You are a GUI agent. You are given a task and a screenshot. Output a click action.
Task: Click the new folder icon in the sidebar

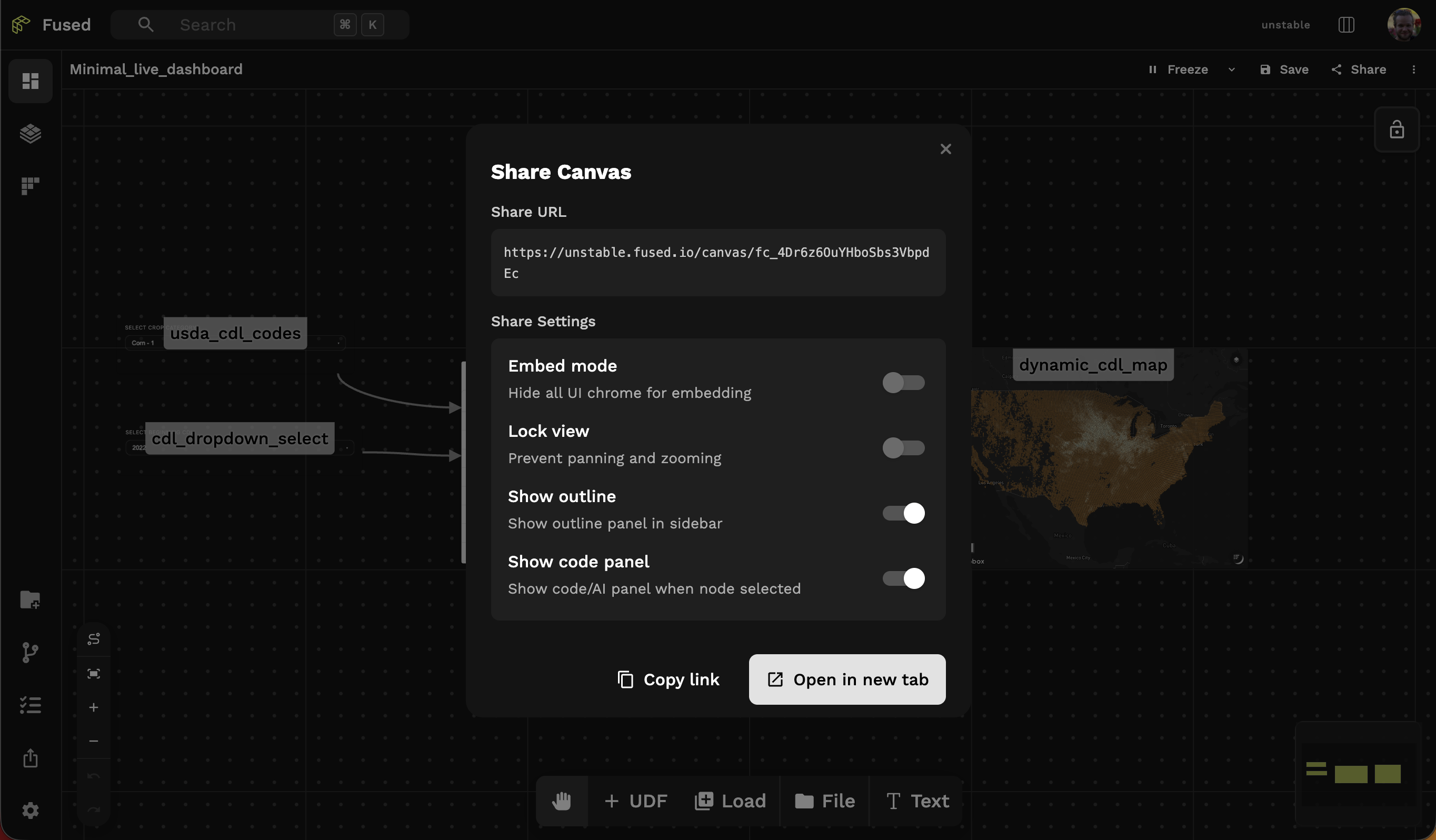pyautogui.click(x=29, y=599)
